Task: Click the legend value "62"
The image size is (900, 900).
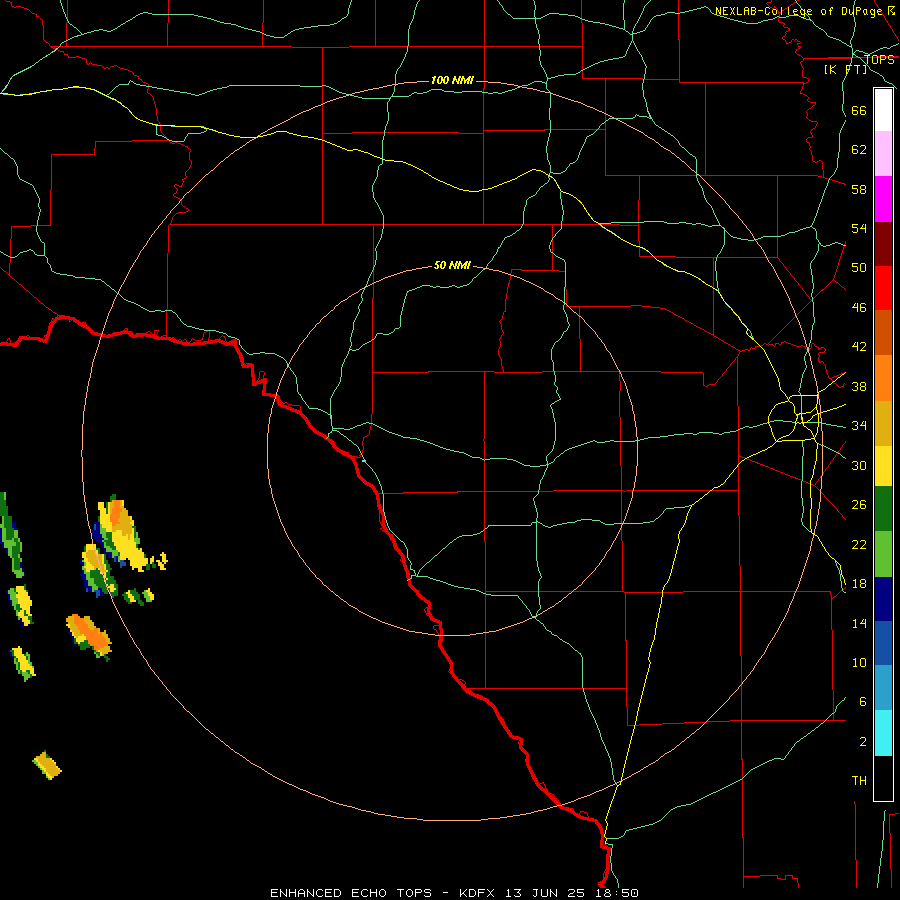Action: pyautogui.click(x=859, y=150)
